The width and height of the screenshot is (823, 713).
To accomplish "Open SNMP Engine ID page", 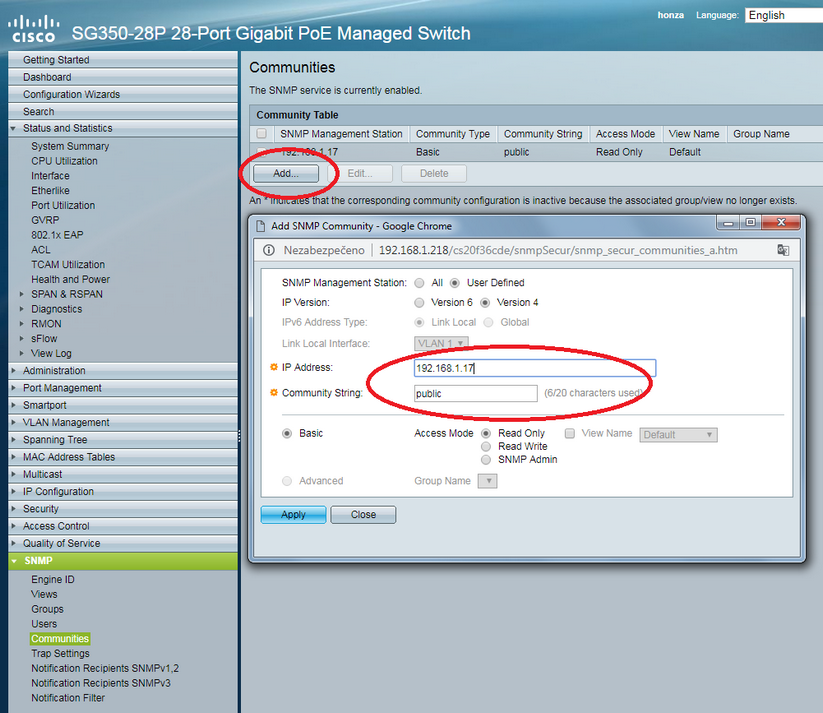I will (52, 580).
